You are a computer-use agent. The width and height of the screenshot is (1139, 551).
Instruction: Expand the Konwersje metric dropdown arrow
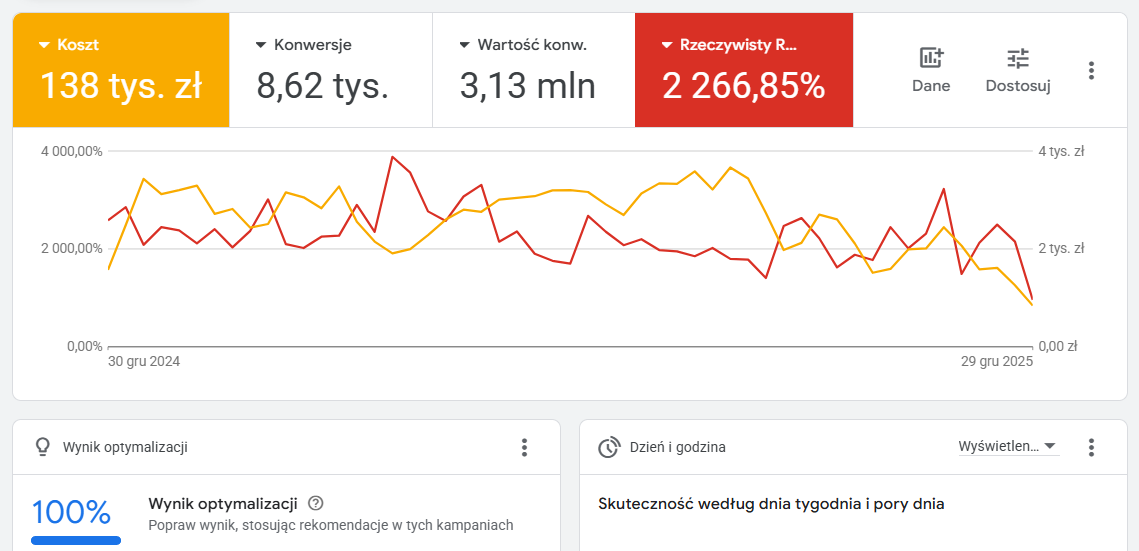click(x=262, y=45)
